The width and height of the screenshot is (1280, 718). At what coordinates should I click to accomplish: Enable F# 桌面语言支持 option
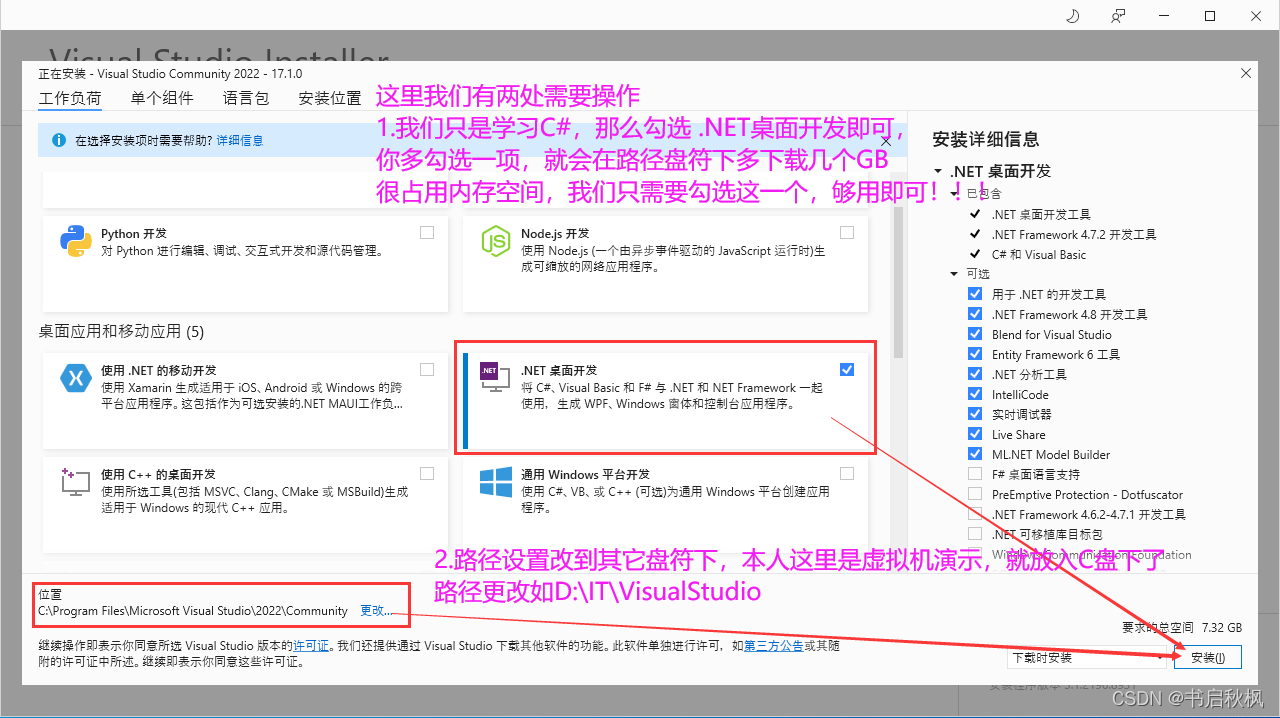[x=975, y=474]
